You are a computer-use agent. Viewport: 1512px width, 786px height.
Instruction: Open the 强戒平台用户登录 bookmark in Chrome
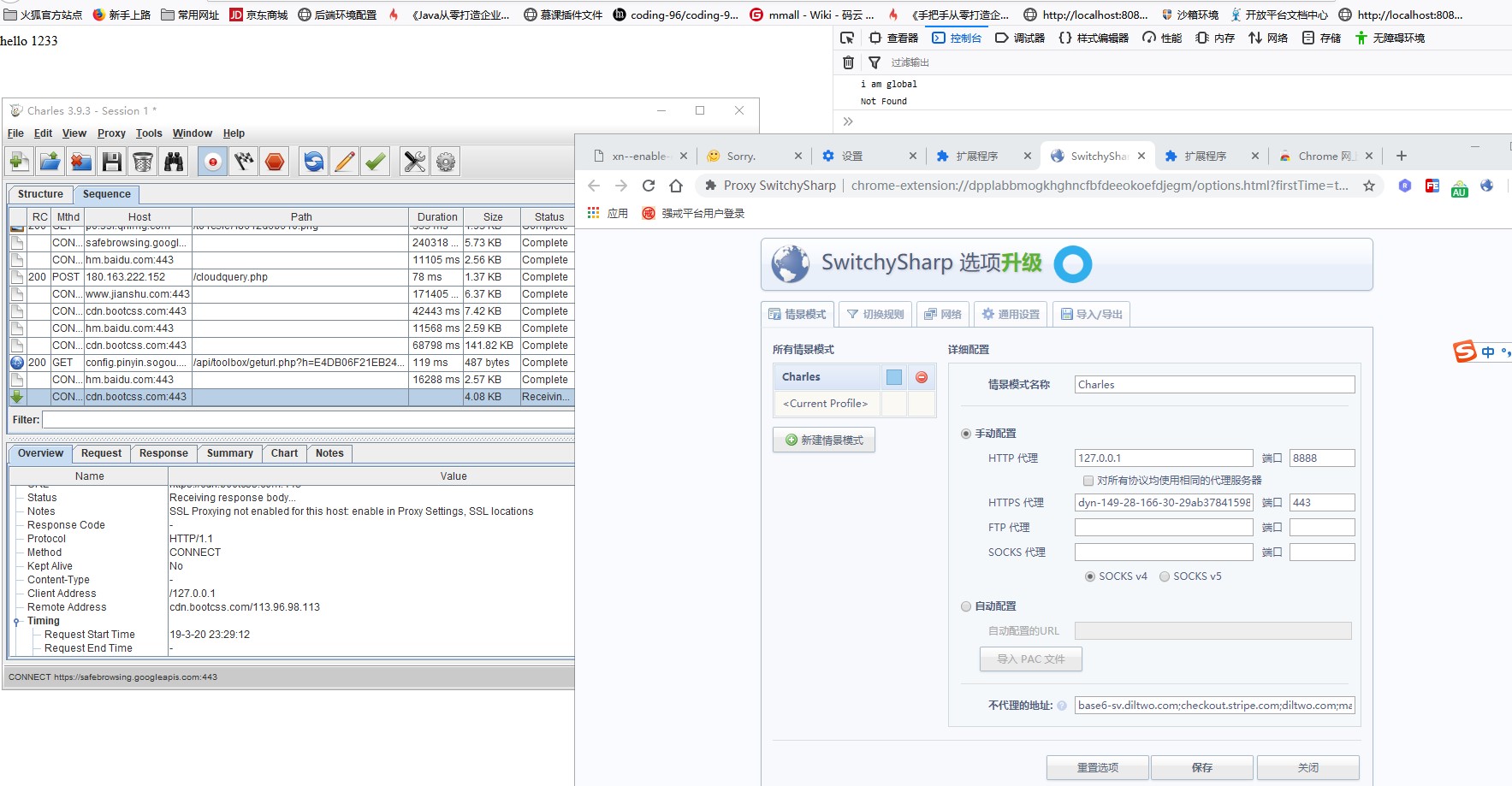click(x=693, y=213)
